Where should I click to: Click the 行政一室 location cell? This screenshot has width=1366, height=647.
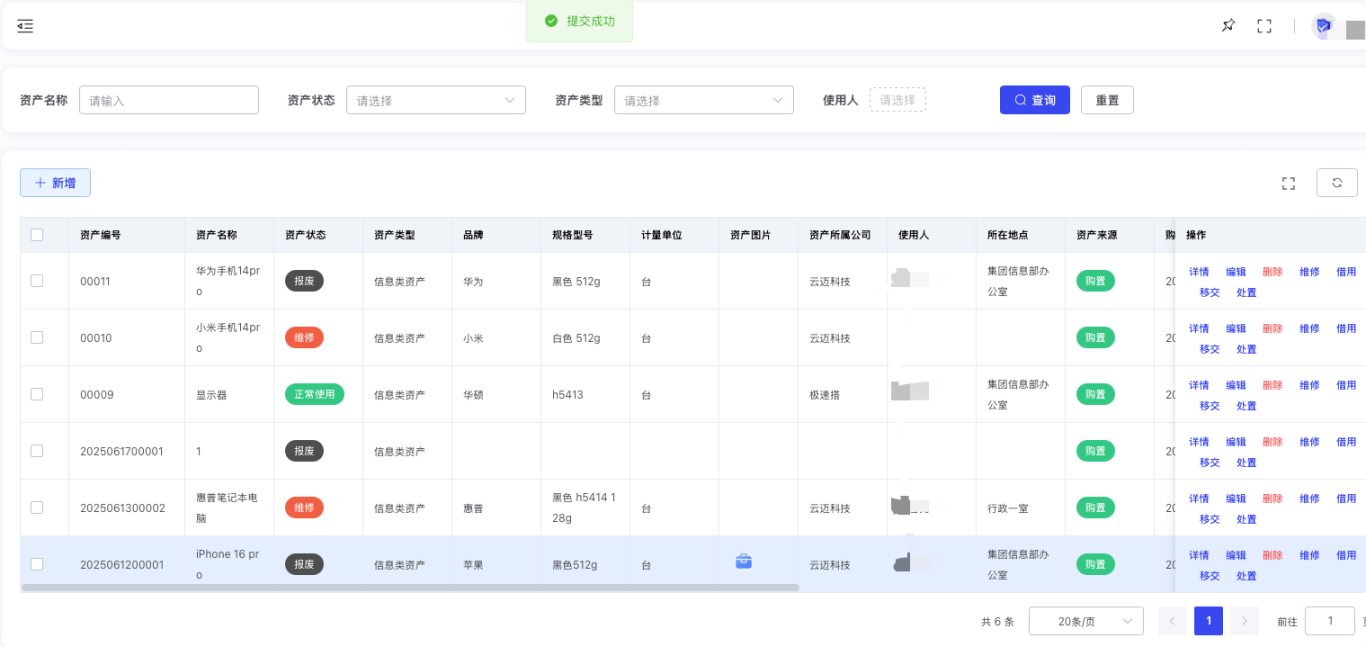tap(1008, 508)
